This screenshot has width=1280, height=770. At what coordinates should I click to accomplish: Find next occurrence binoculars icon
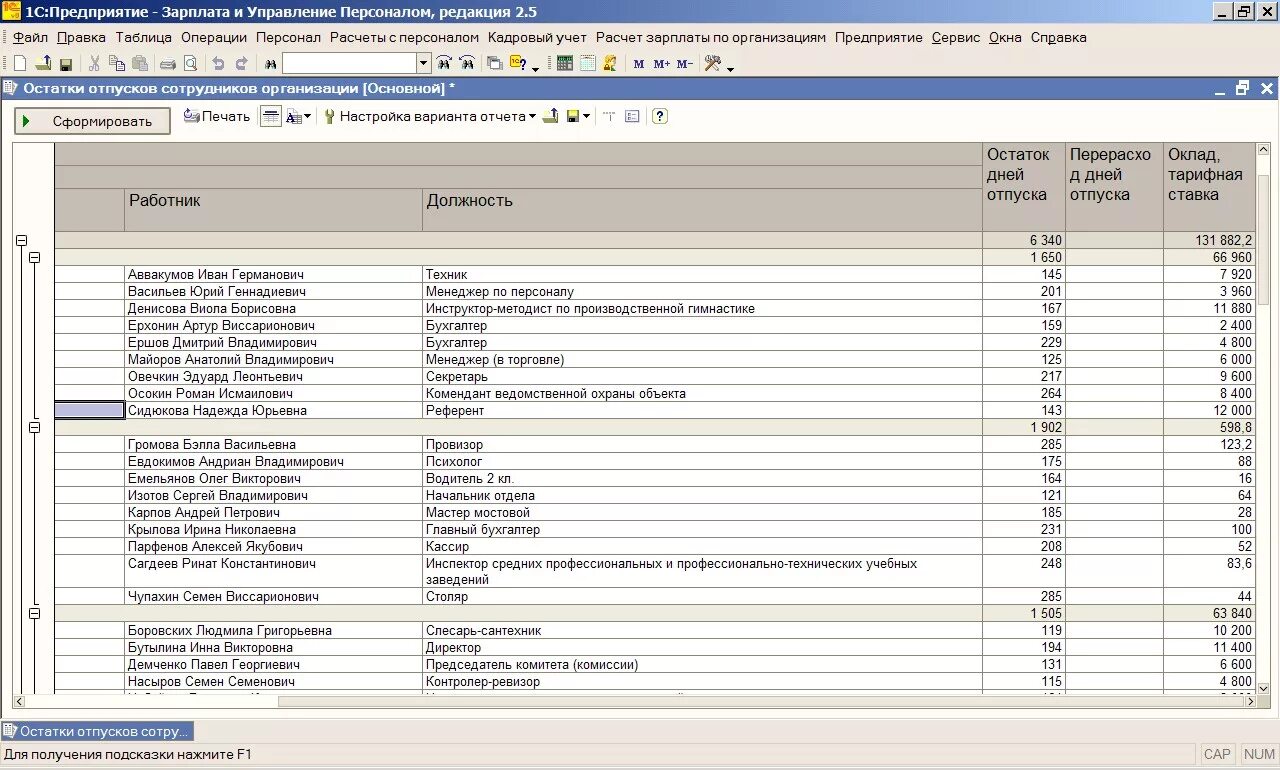coord(444,63)
